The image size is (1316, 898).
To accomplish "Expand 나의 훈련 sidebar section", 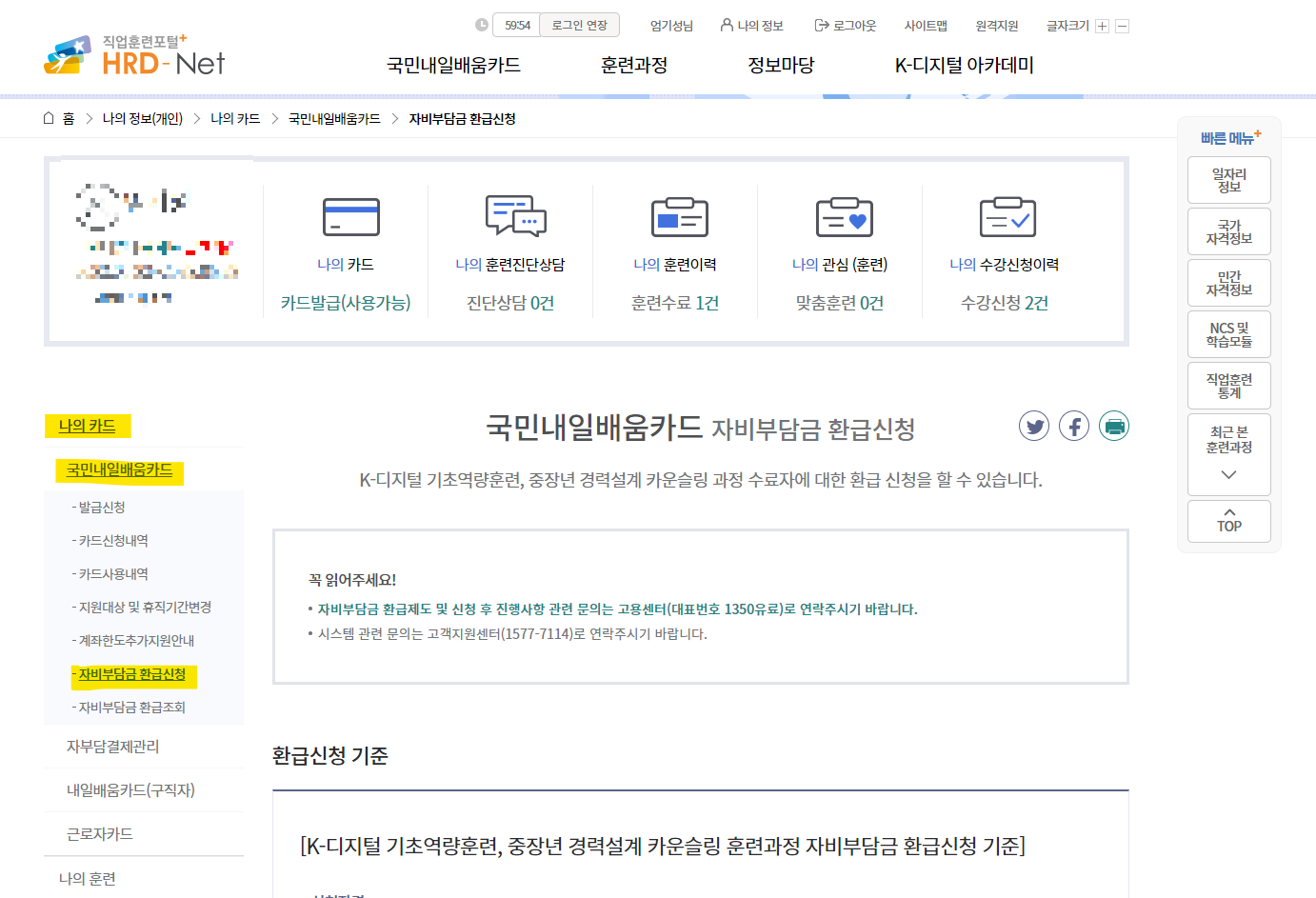I will [88, 878].
